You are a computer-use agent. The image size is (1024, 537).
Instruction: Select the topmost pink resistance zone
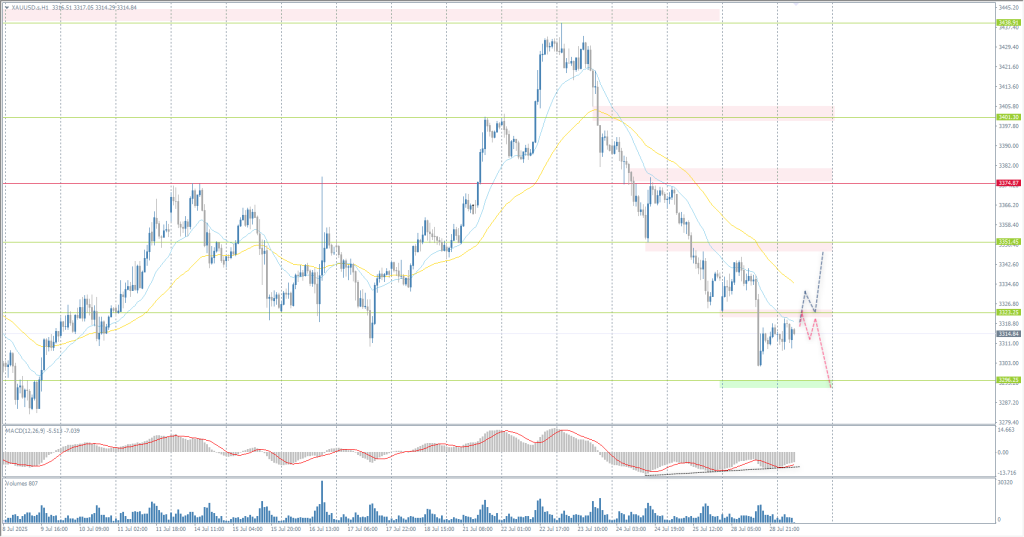point(360,15)
